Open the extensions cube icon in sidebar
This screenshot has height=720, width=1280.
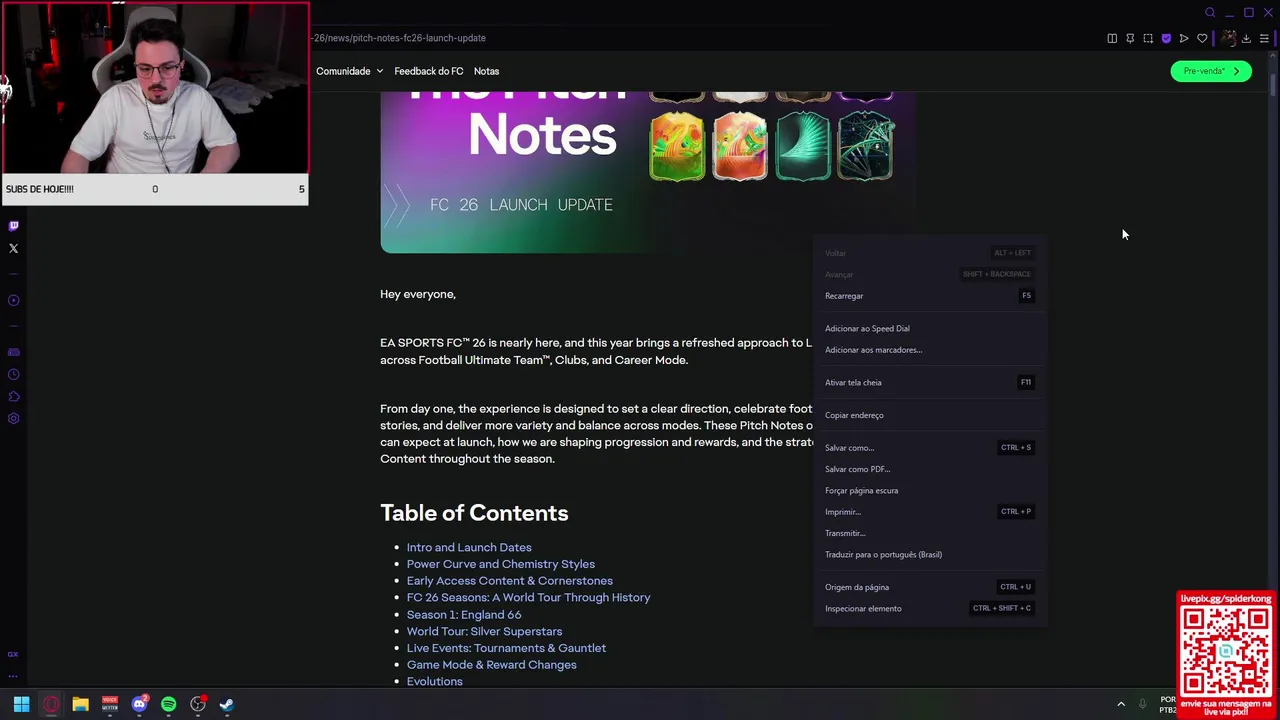13,396
